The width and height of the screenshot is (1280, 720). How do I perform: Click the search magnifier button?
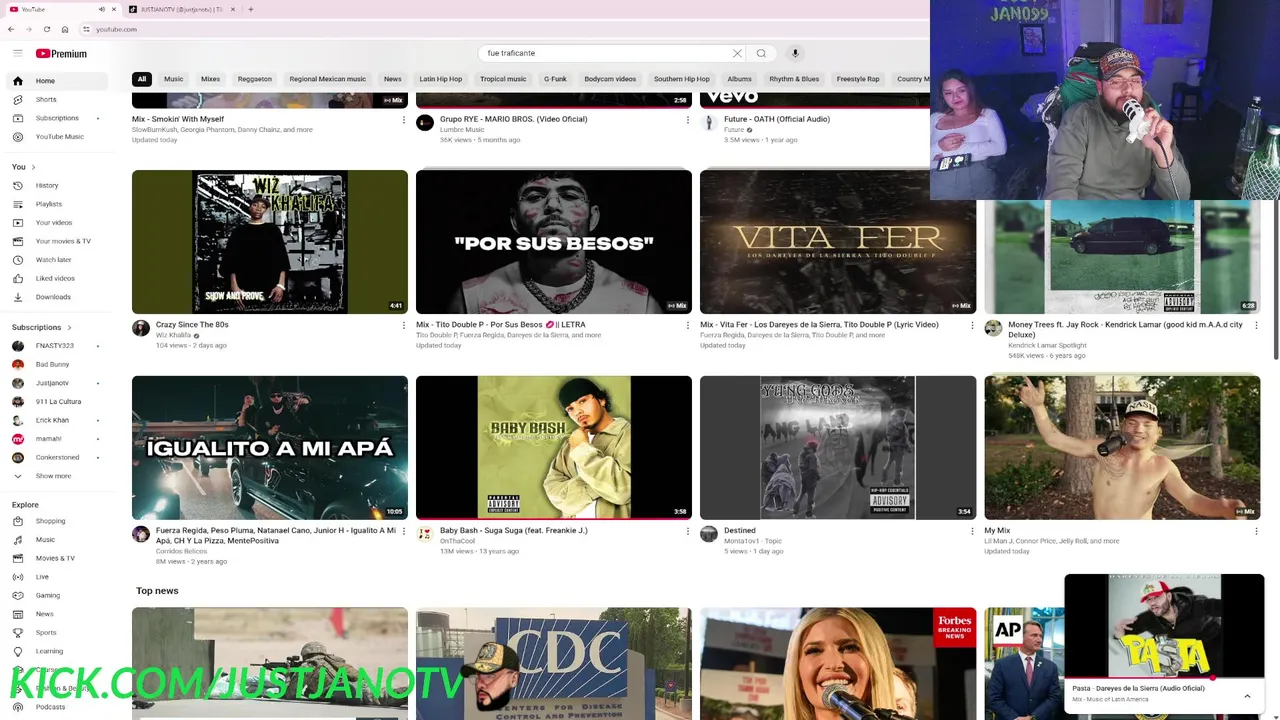tap(761, 53)
